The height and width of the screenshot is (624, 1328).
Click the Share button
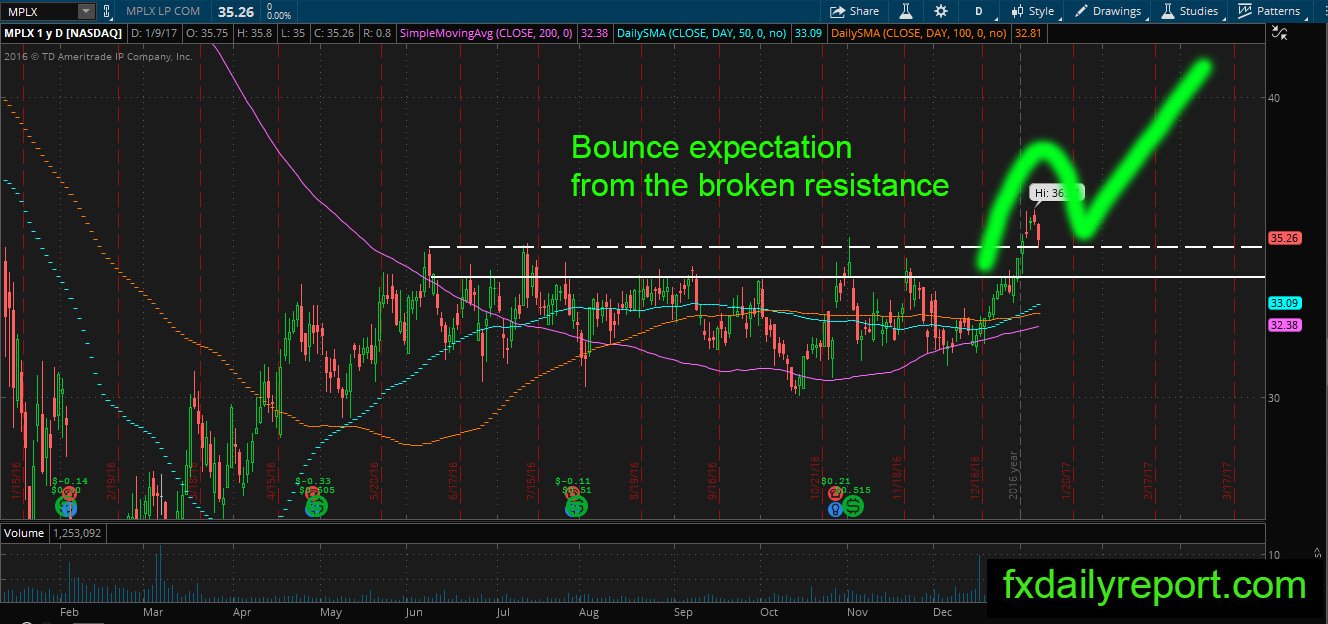click(855, 11)
